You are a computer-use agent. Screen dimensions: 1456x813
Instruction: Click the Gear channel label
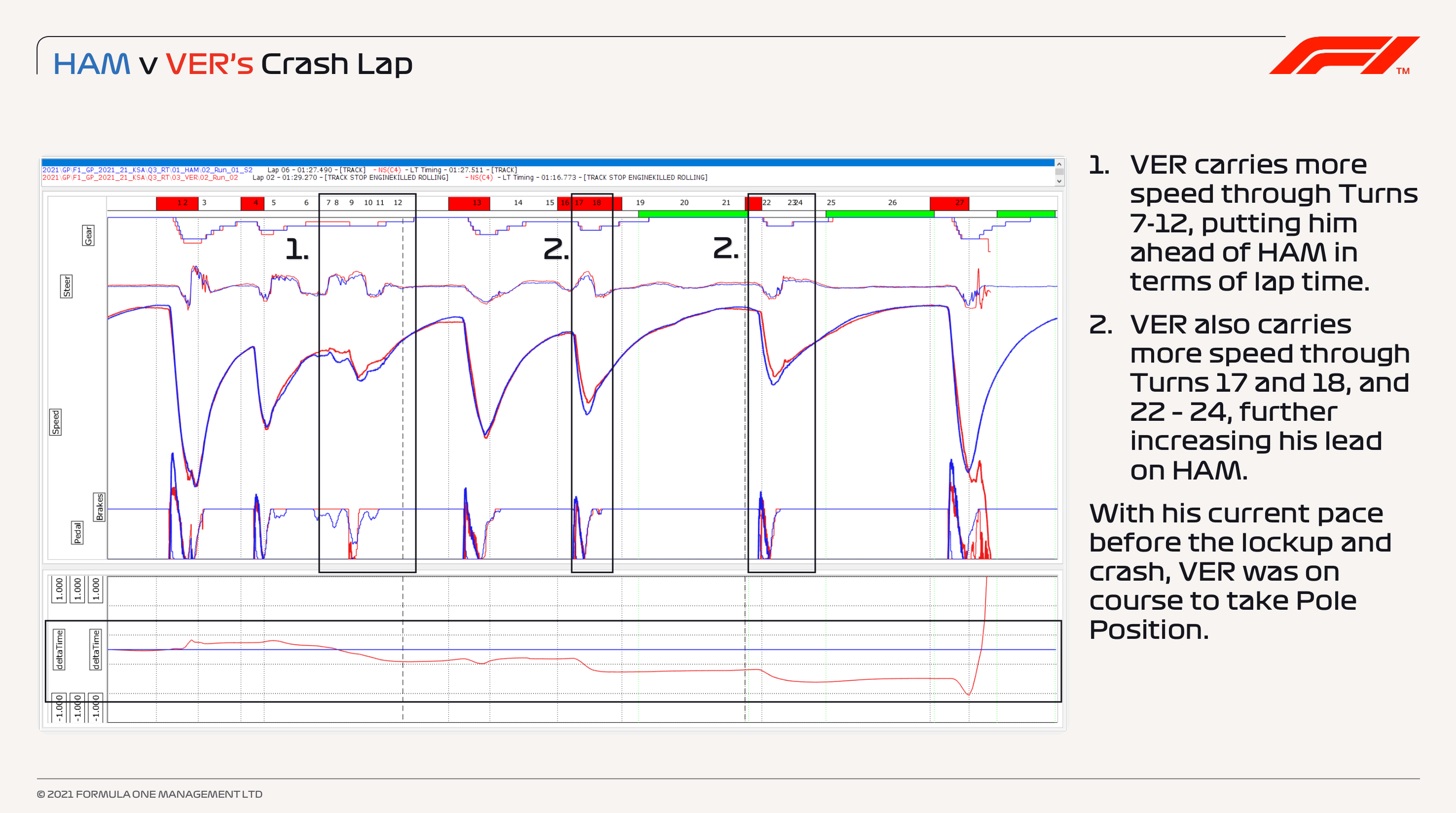(88, 235)
